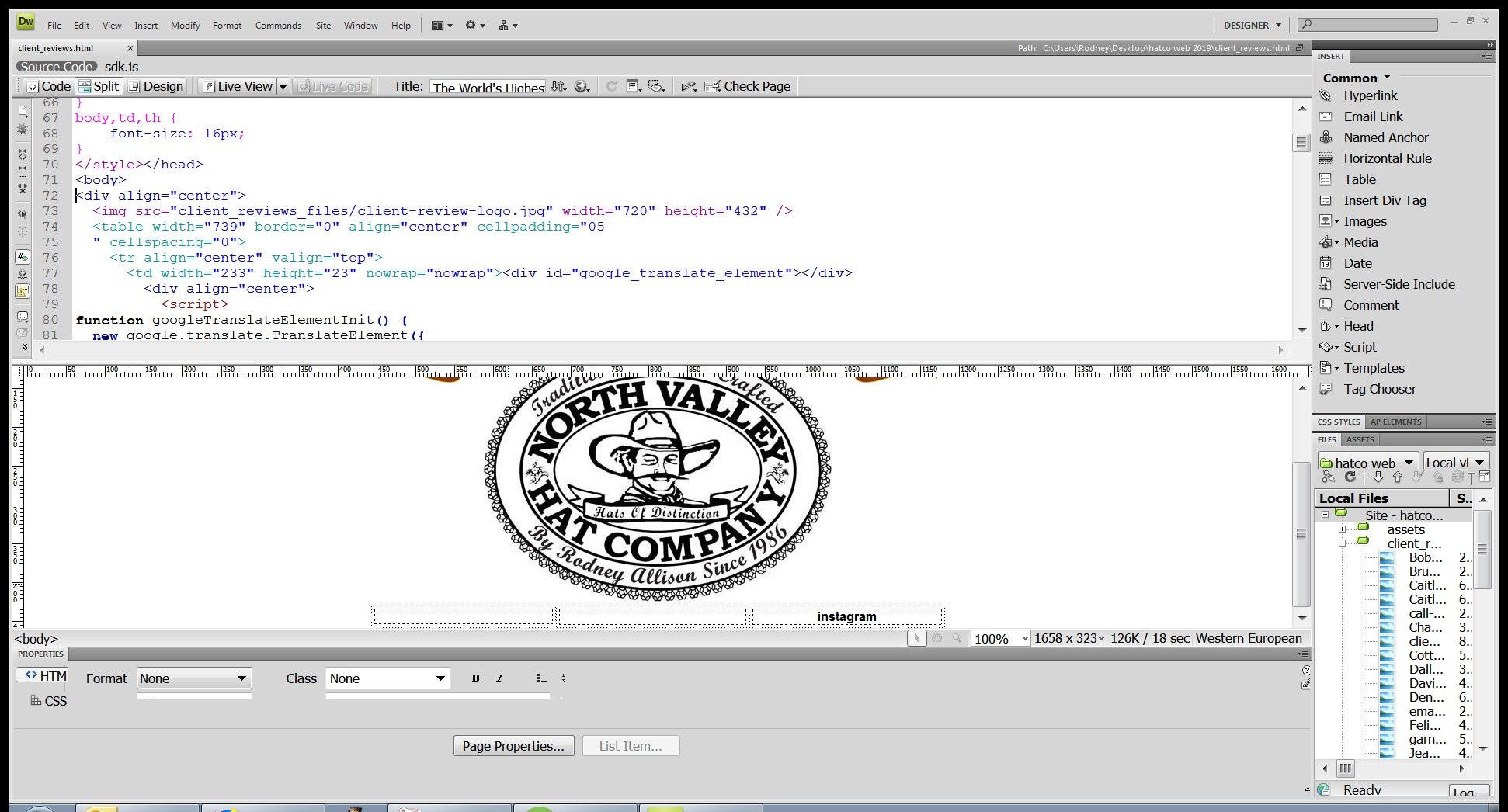1508x812 pixels.
Task: Open related file sdk.js
Action: click(x=121, y=67)
